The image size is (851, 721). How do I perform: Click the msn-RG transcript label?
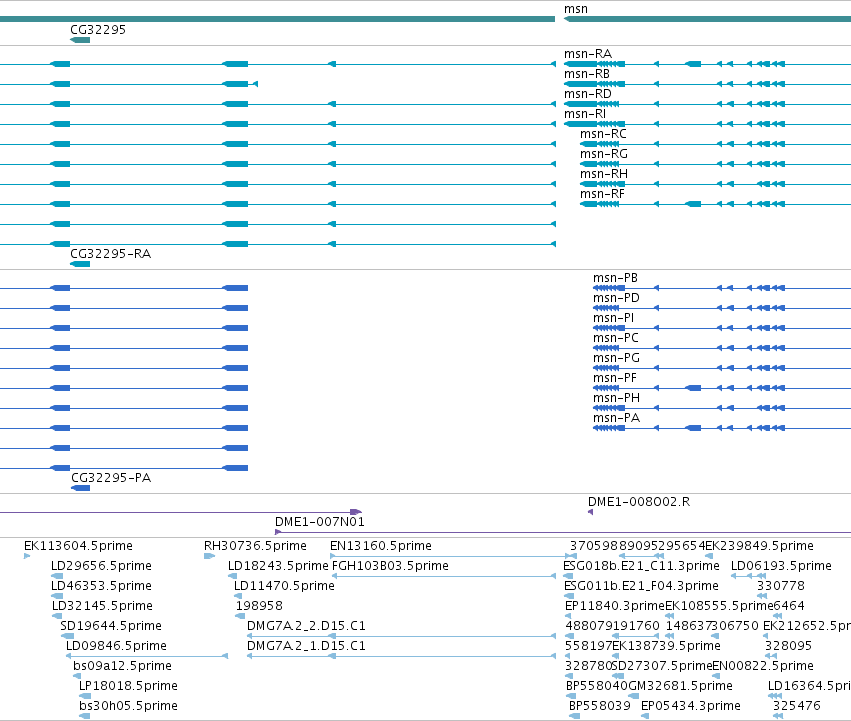click(x=604, y=154)
